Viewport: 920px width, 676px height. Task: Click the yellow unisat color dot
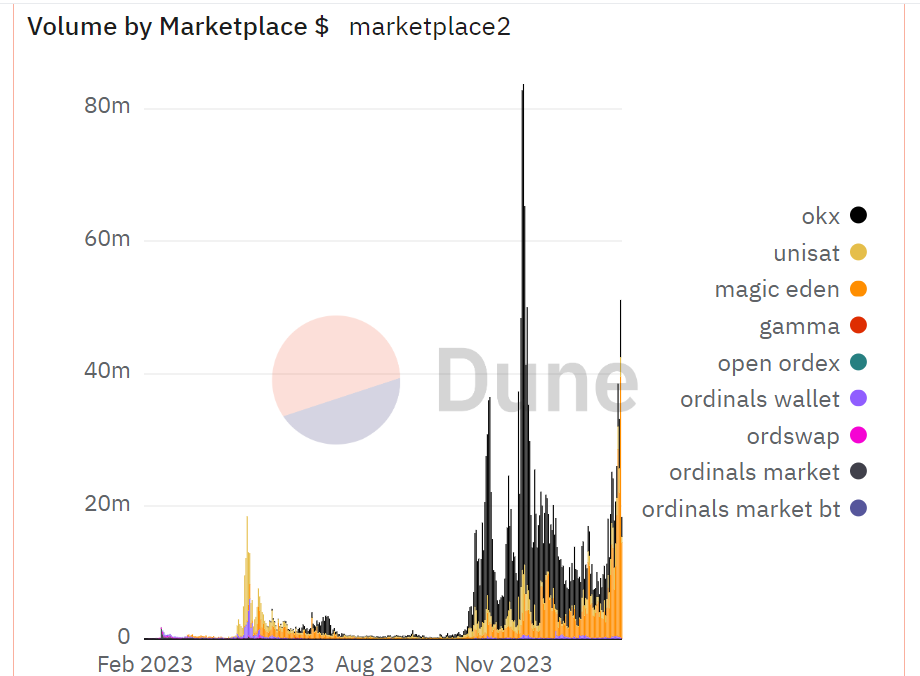858,252
